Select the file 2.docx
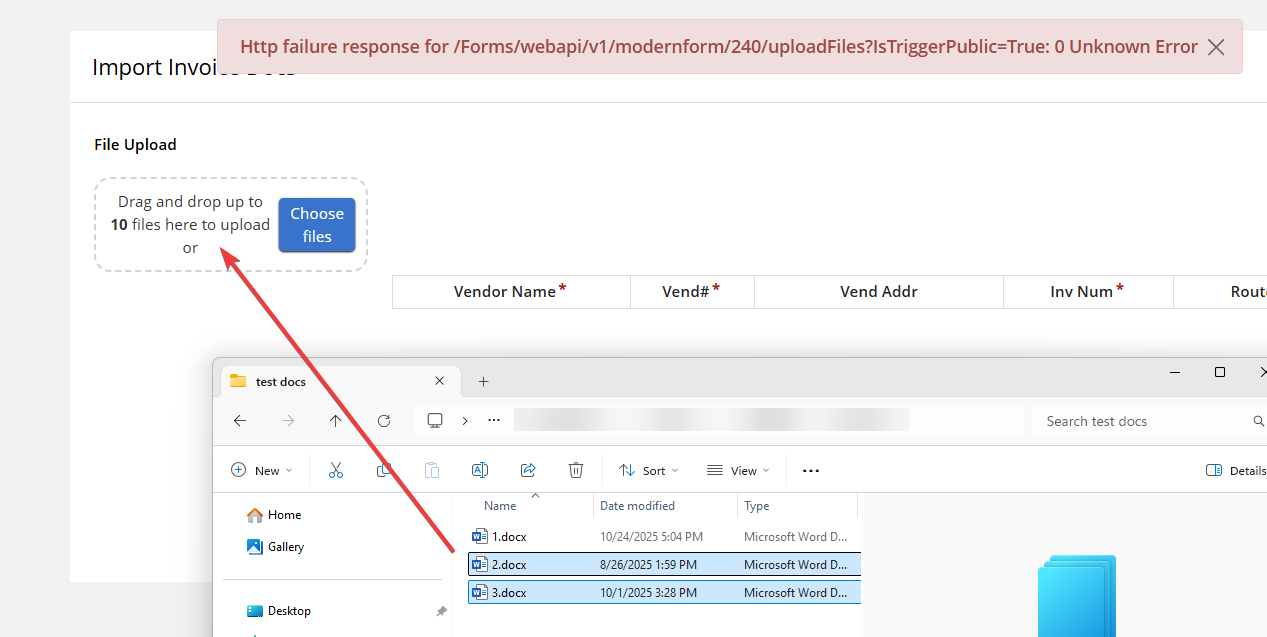1267x637 pixels. tap(664, 565)
